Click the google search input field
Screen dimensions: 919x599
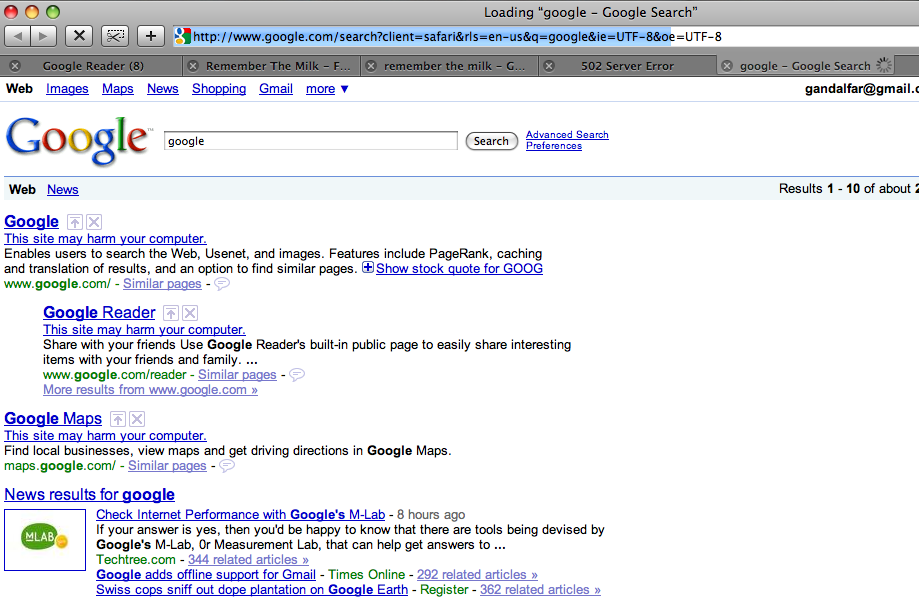click(x=311, y=141)
